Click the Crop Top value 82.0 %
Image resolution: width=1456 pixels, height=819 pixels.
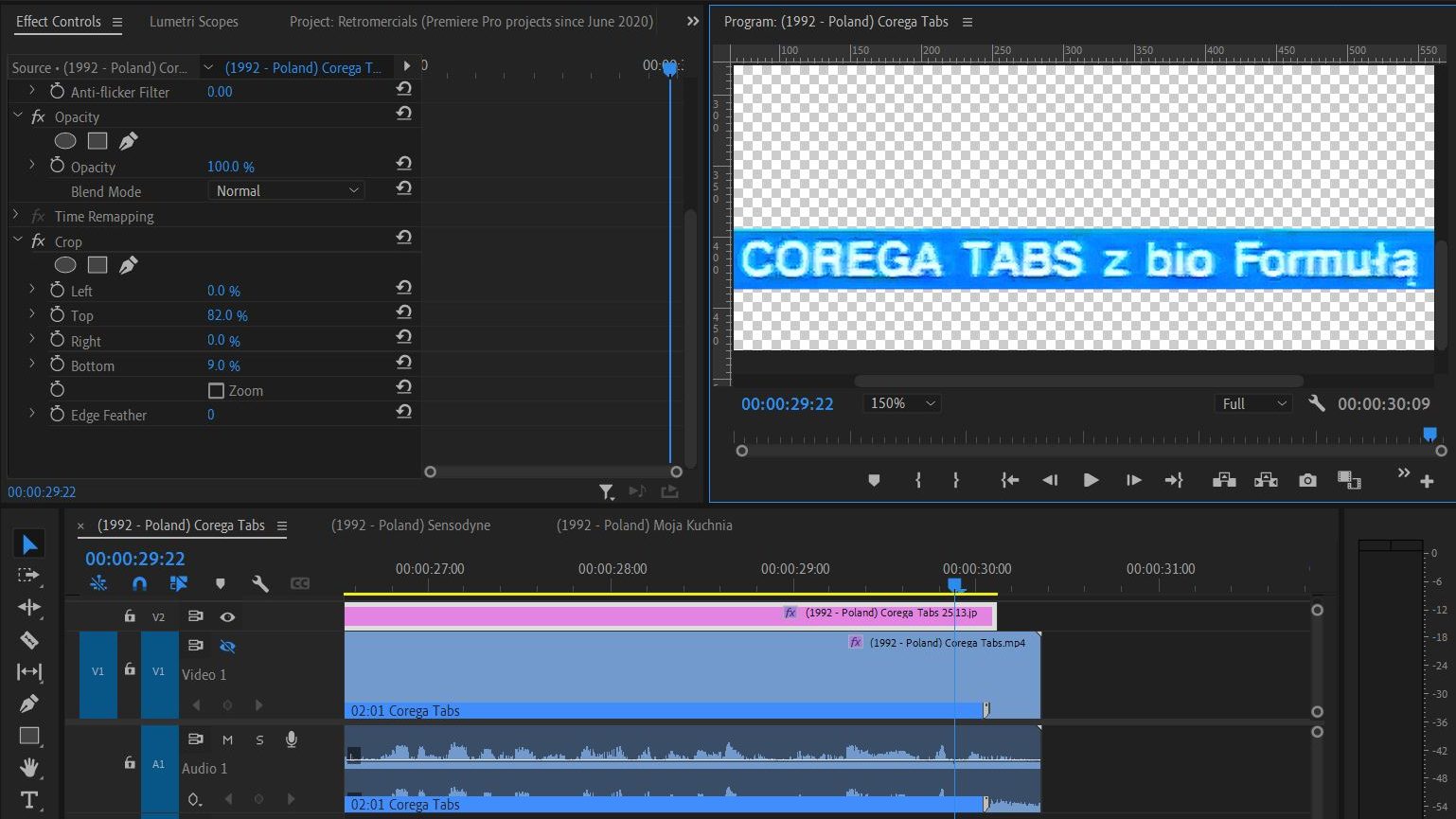tap(227, 315)
